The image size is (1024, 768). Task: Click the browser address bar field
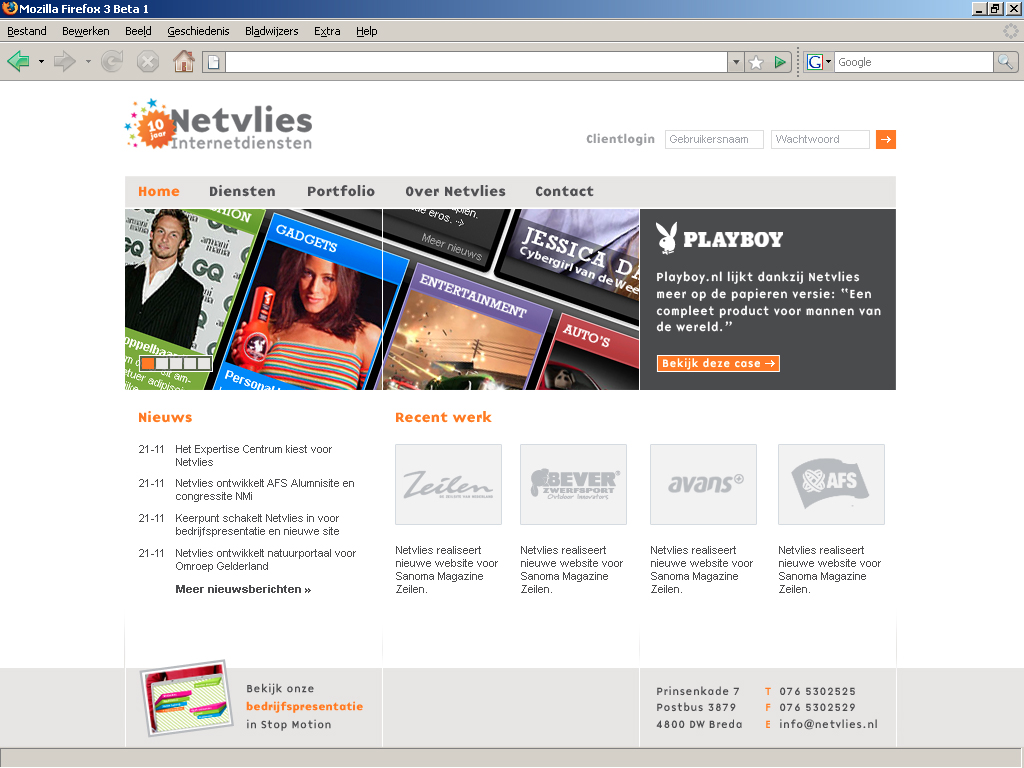[x=476, y=62]
